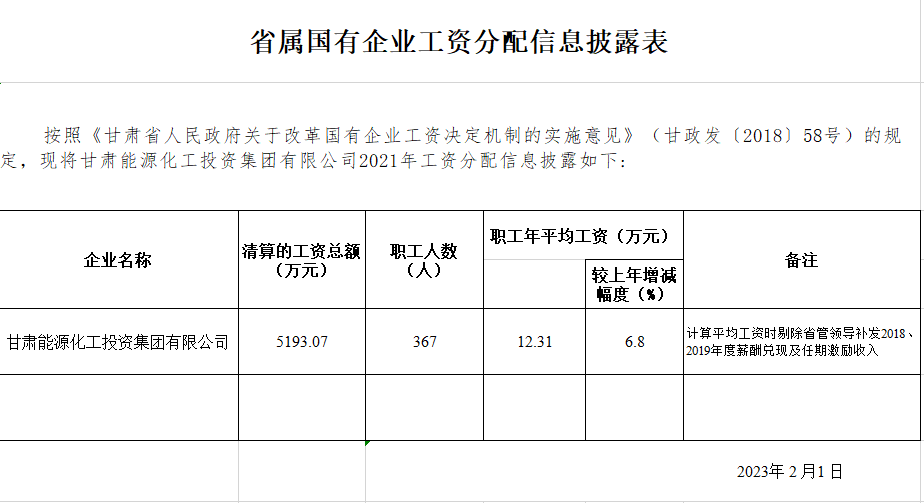The image size is (924, 503).
Task: Select the 企业名称 header cell
Action: pyautogui.click(x=118, y=260)
